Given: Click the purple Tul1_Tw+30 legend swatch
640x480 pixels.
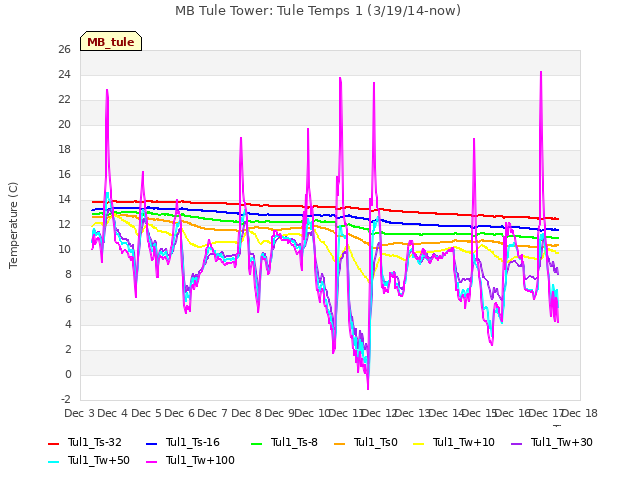Looking at the screenshot, I should pos(516,444).
